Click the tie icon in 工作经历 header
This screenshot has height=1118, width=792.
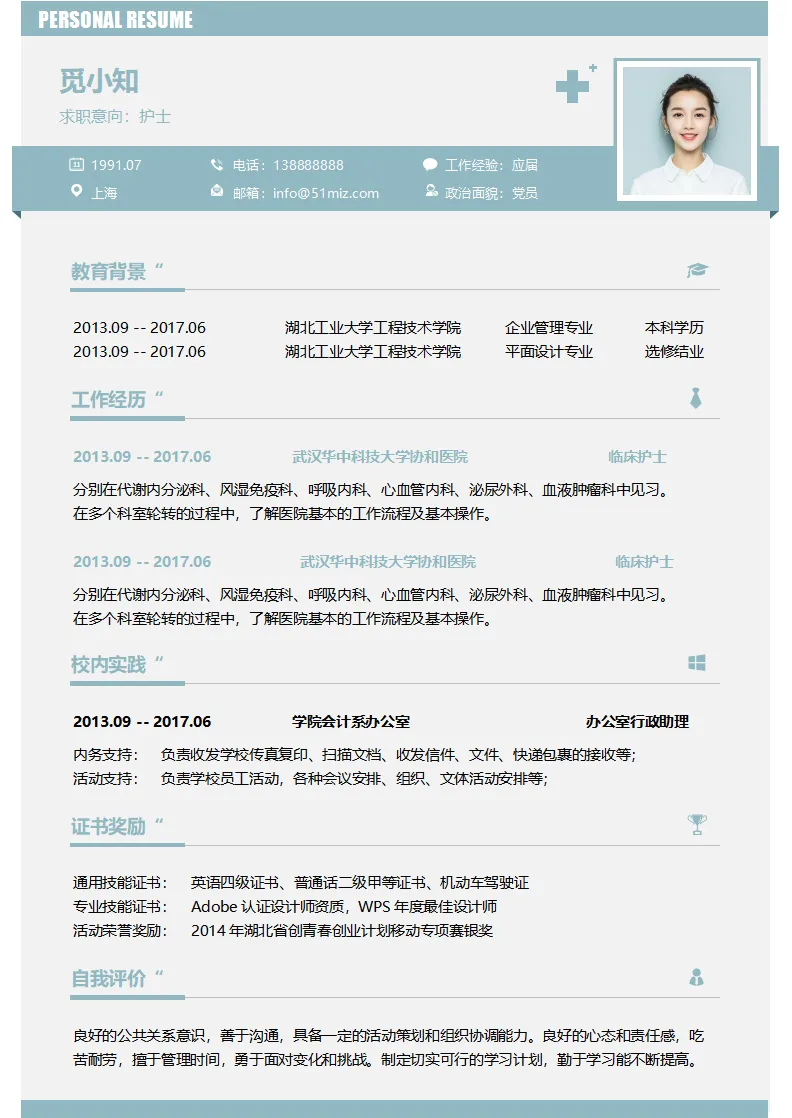(696, 398)
